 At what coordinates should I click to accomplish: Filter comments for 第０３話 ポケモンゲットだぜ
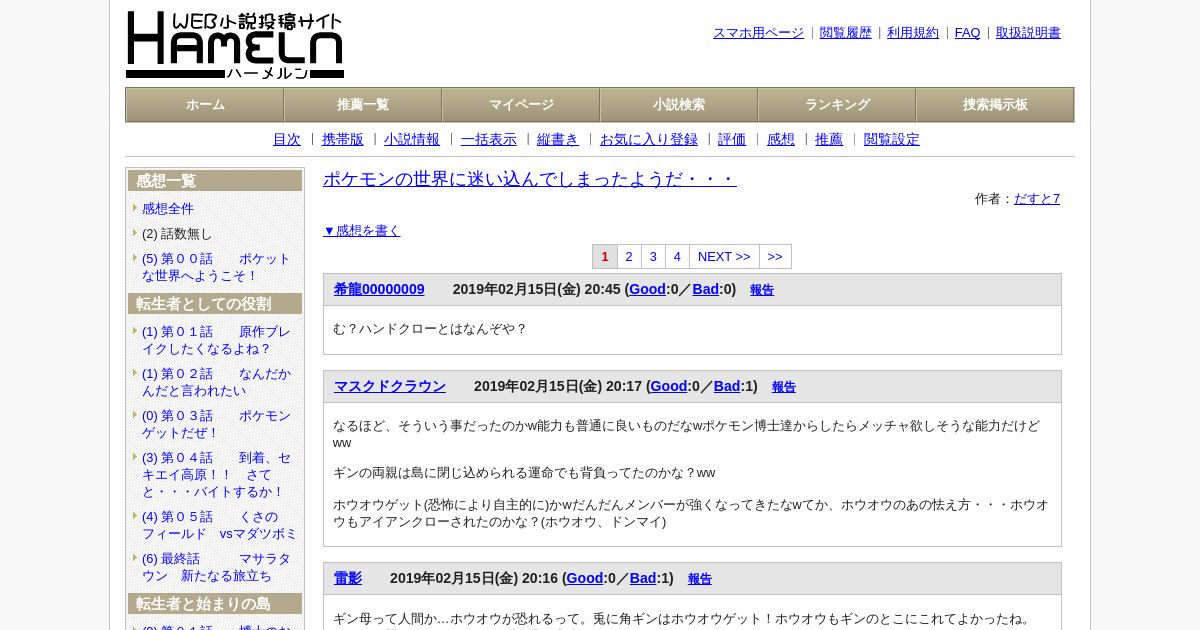[x=216, y=424]
